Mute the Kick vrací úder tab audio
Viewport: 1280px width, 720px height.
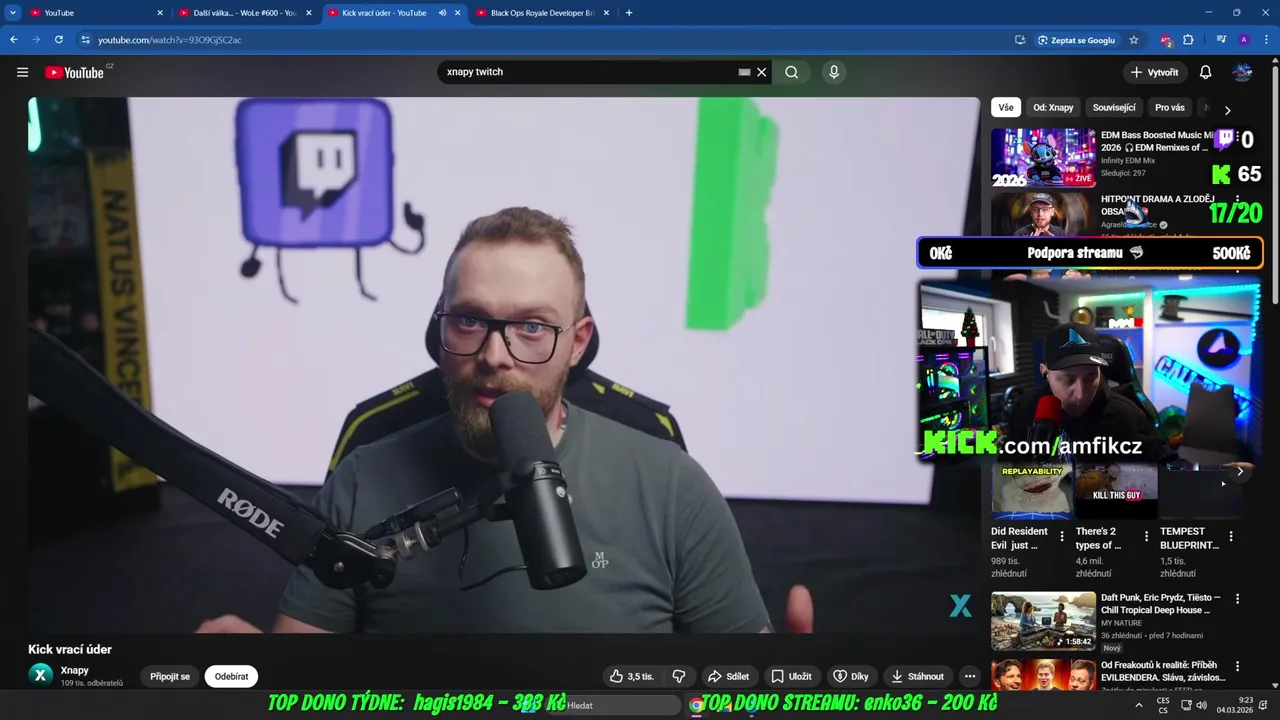(442, 13)
